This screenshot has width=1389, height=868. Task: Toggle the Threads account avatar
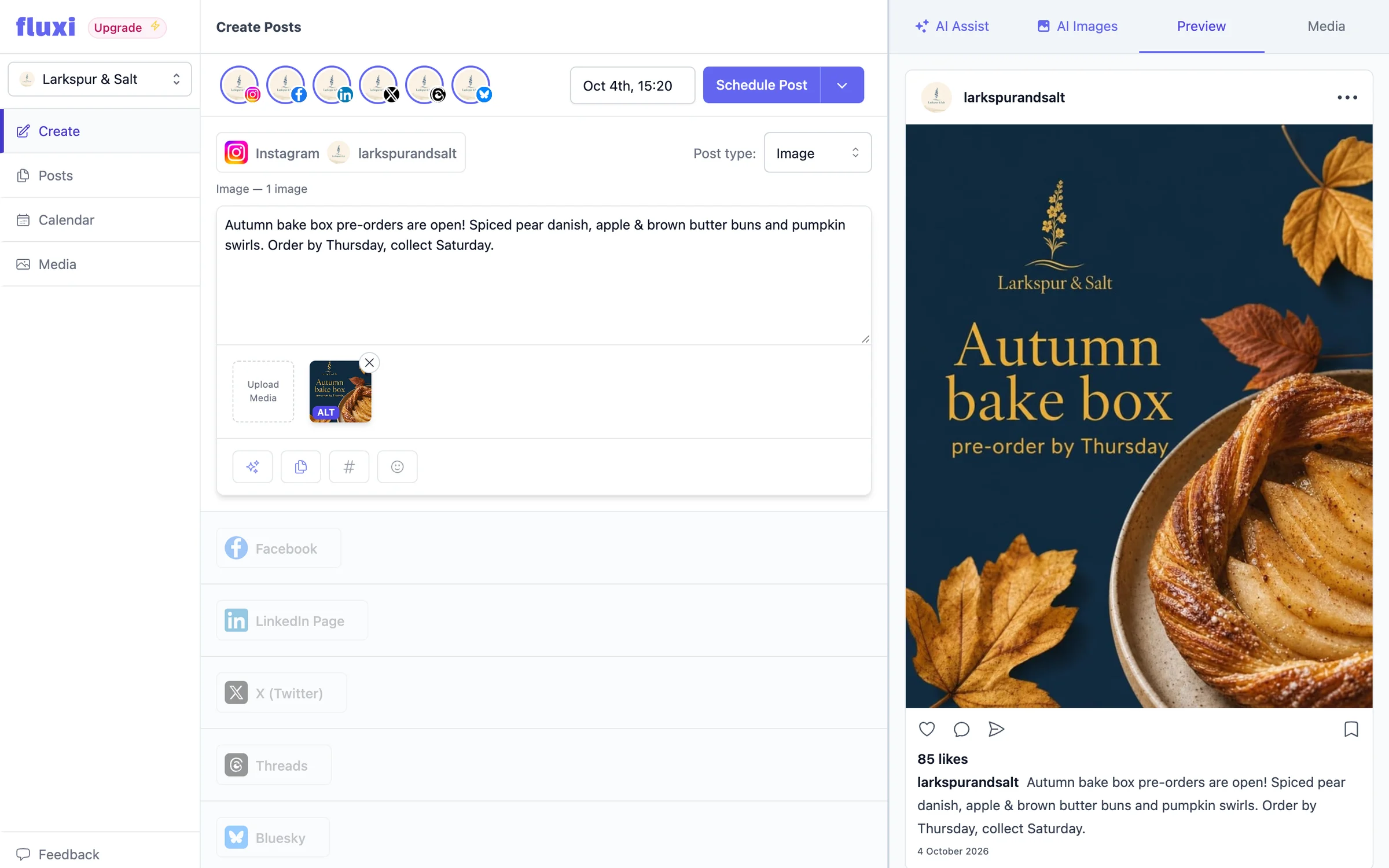pyautogui.click(x=425, y=85)
